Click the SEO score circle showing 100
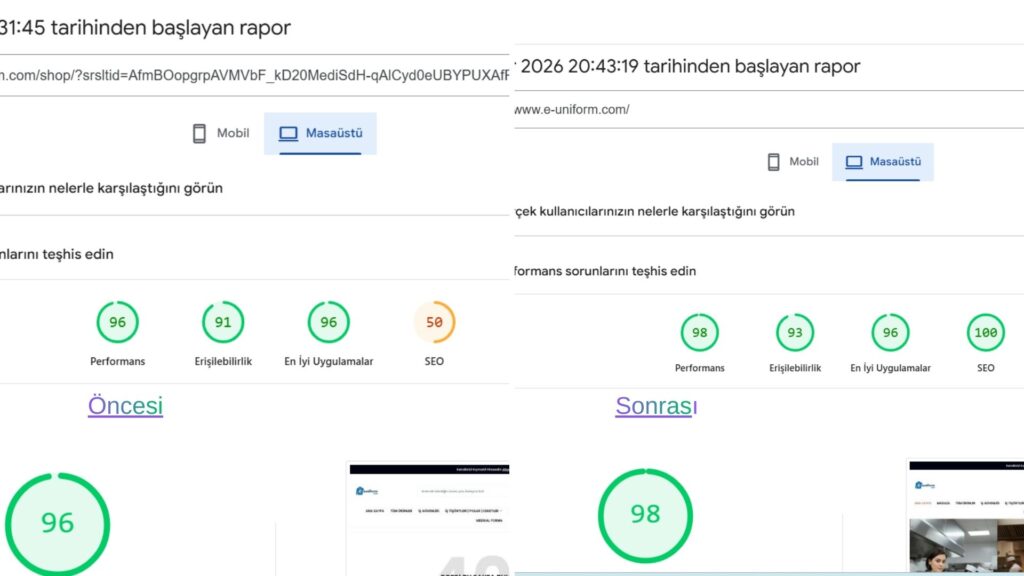This screenshot has width=1024, height=576. 985,333
